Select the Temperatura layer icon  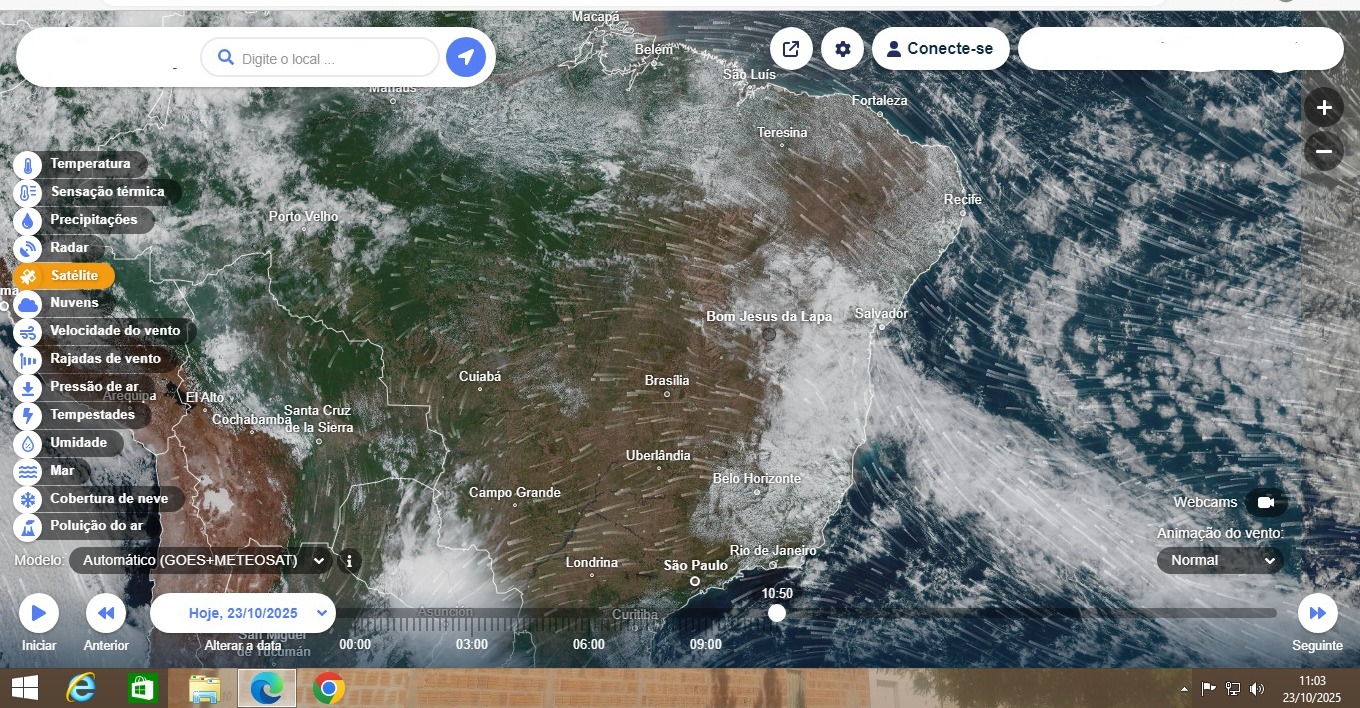[x=27, y=164]
